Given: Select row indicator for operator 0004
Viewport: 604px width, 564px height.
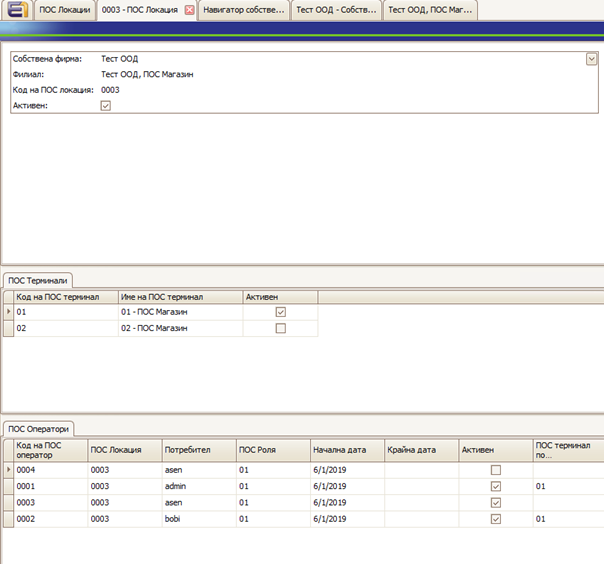Looking at the screenshot, I should 9,469.
